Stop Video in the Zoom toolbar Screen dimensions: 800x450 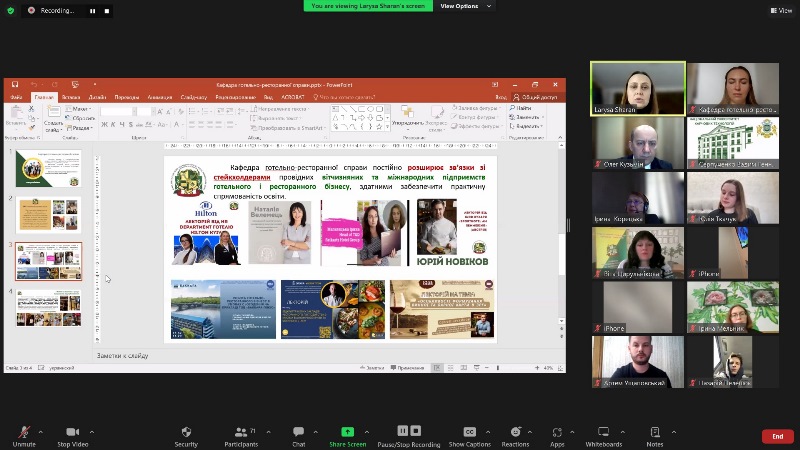click(72, 432)
